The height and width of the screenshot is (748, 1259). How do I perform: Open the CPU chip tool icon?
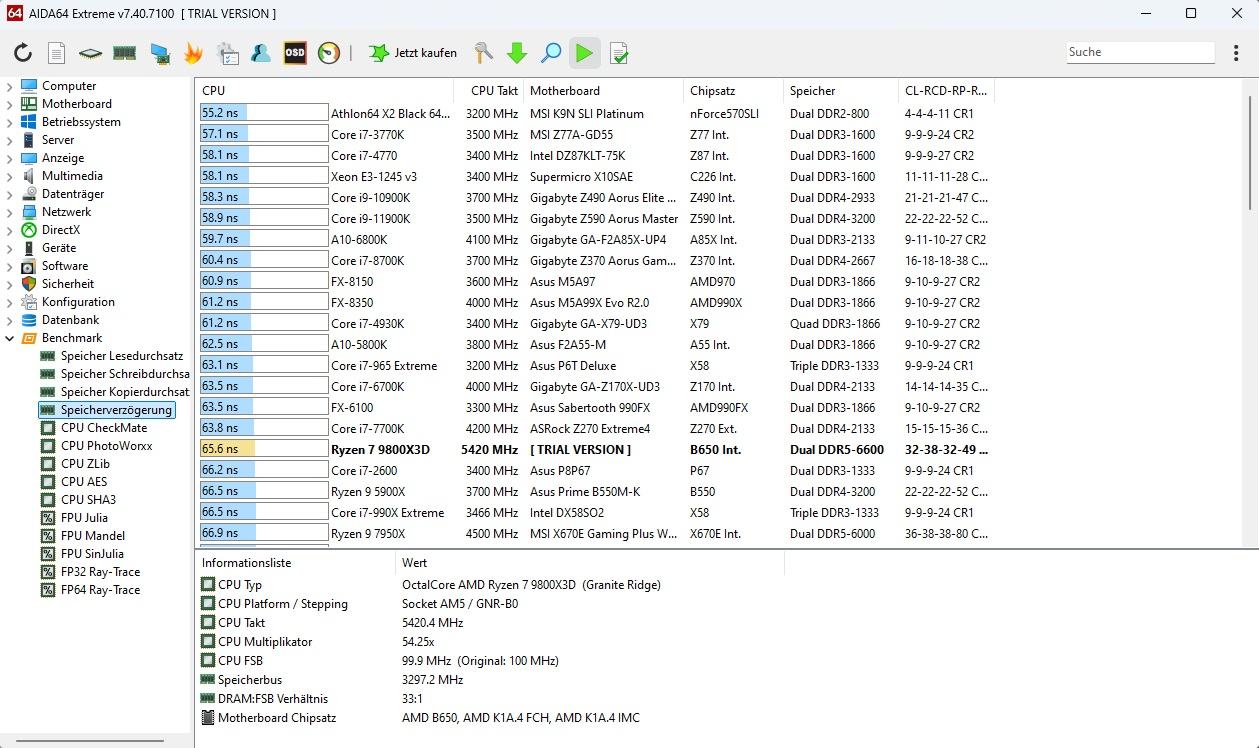coord(91,53)
